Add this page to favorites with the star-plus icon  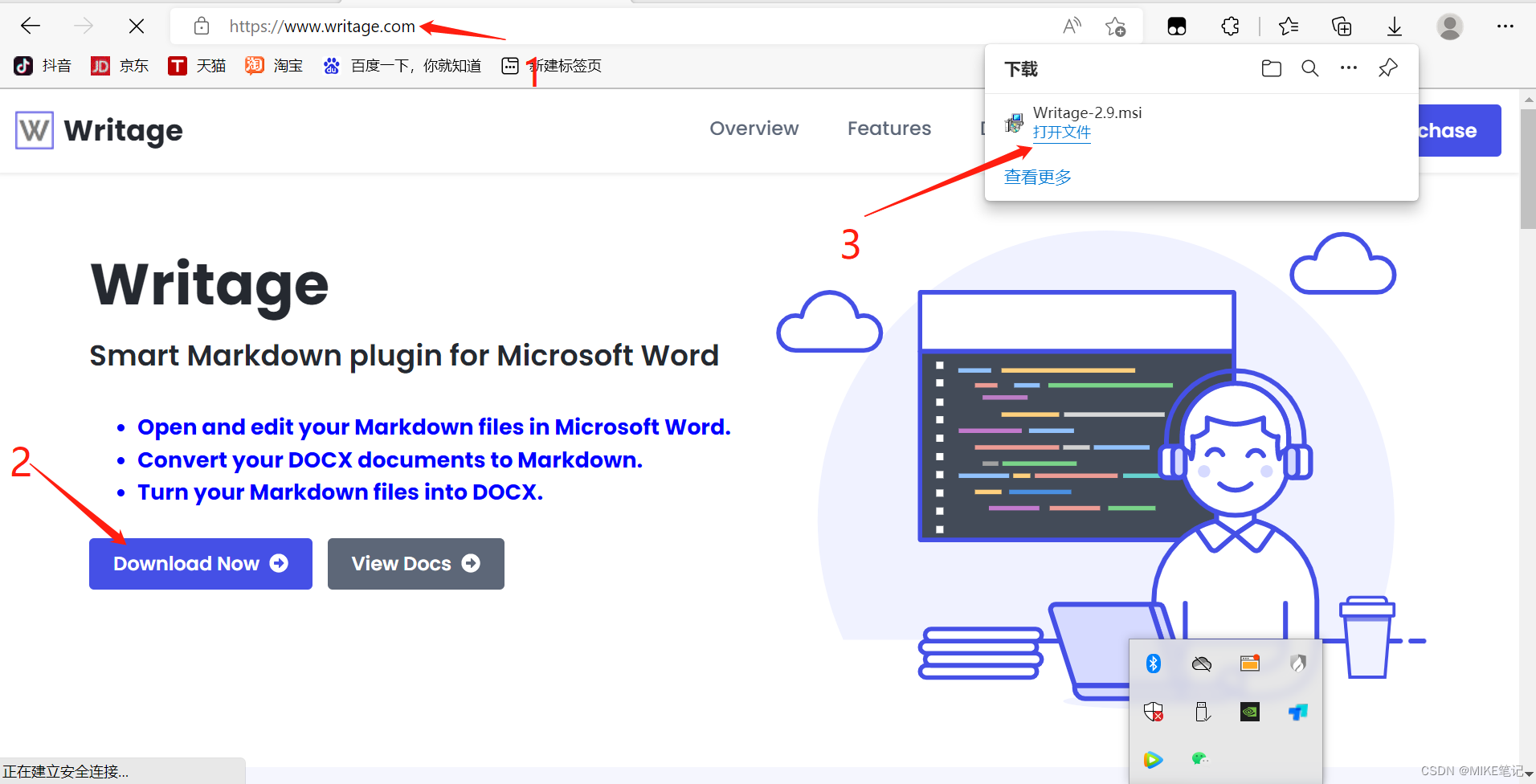[x=1115, y=27]
